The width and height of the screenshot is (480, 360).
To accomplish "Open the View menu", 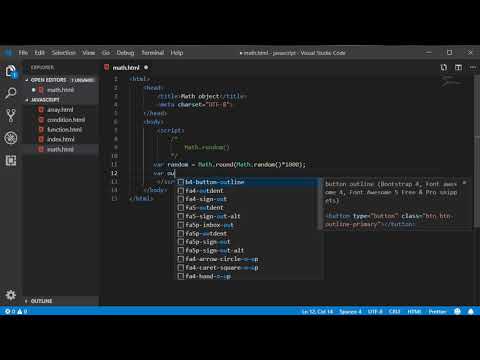I will [89, 53].
